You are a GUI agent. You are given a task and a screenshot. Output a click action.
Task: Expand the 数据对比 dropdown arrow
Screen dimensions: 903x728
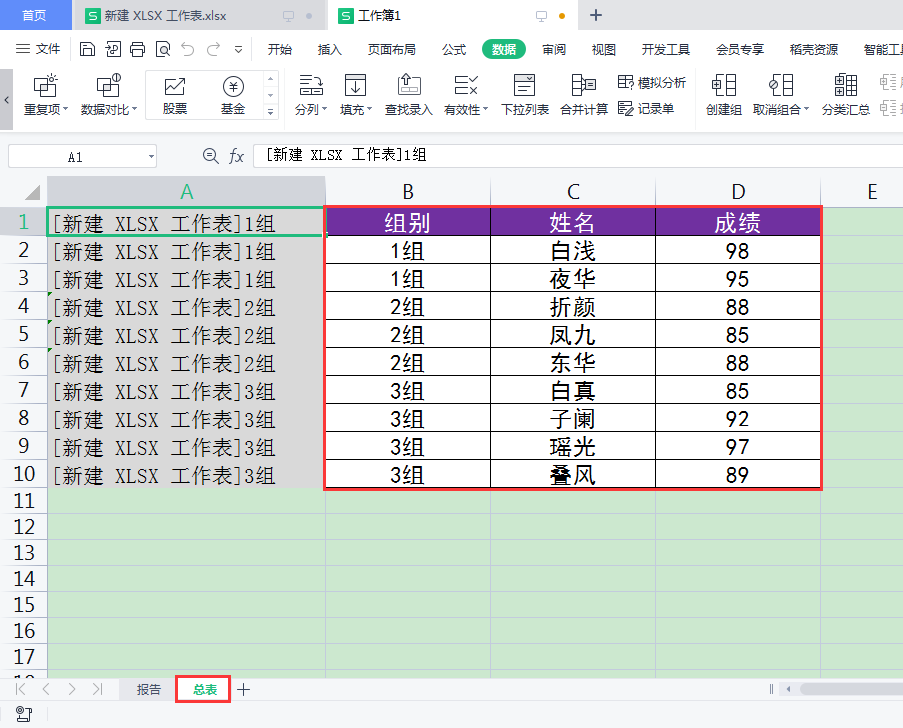coord(134,109)
